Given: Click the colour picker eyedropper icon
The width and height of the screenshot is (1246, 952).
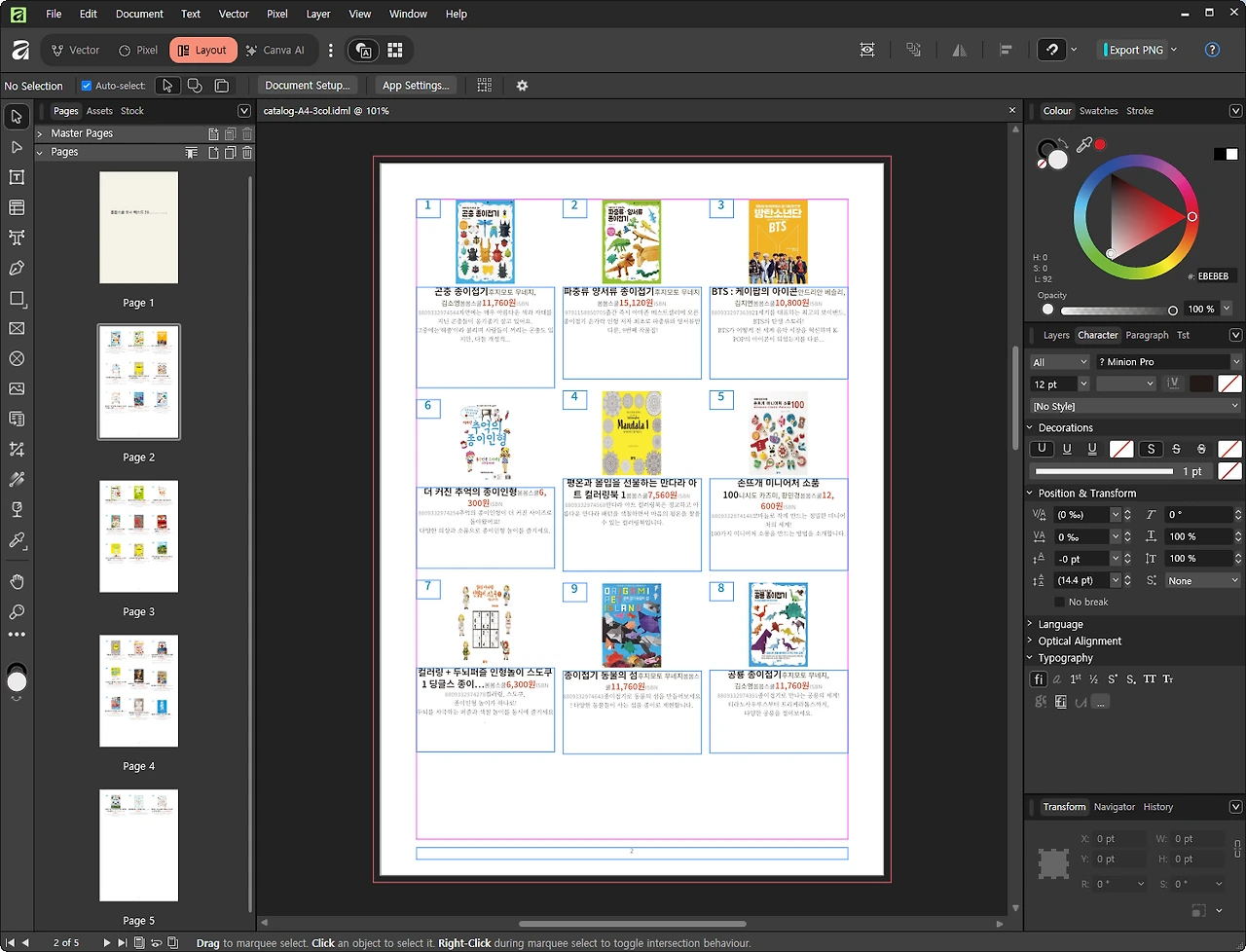Looking at the screenshot, I should [x=1083, y=145].
